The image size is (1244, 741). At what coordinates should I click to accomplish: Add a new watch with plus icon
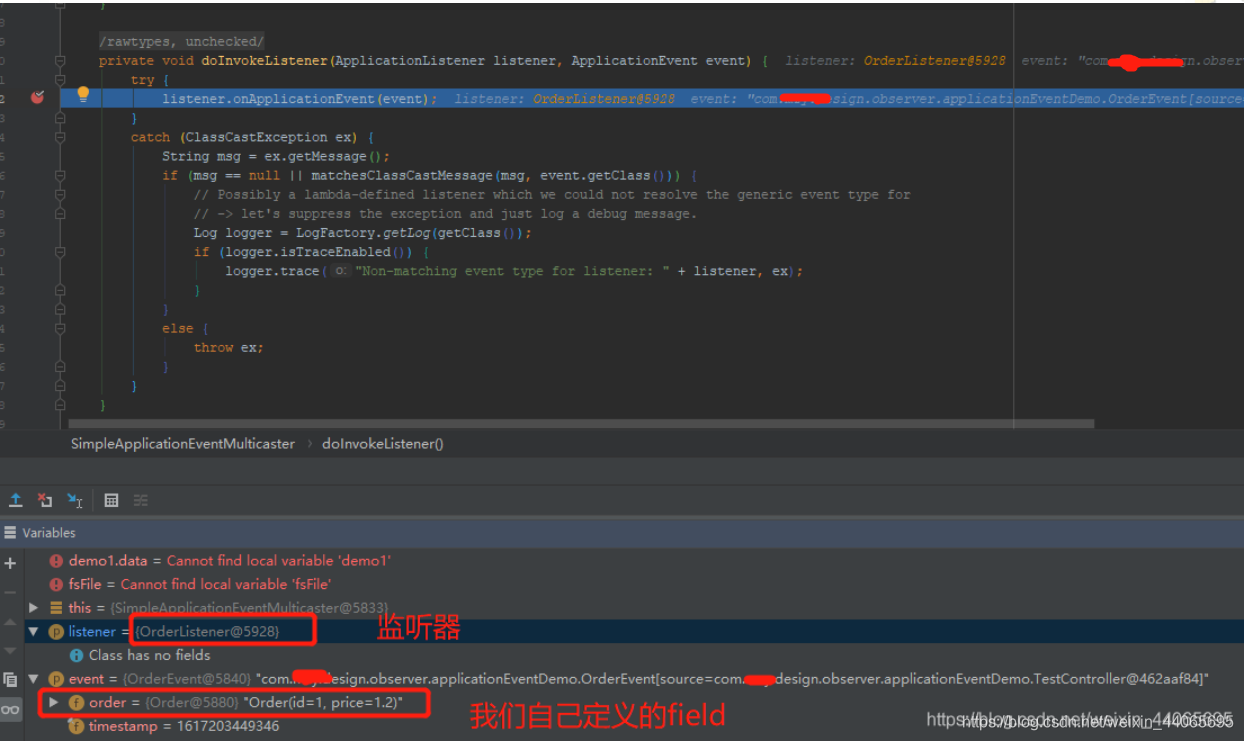tap(10, 564)
